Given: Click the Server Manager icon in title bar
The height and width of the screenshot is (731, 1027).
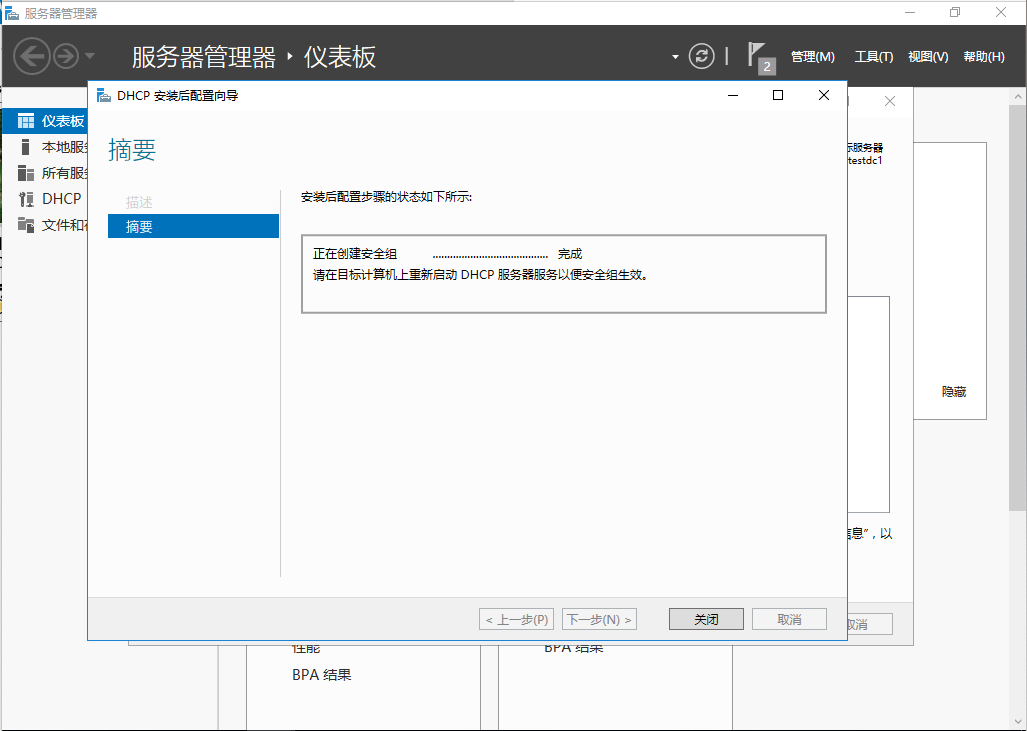Looking at the screenshot, I should pos(14,12).
